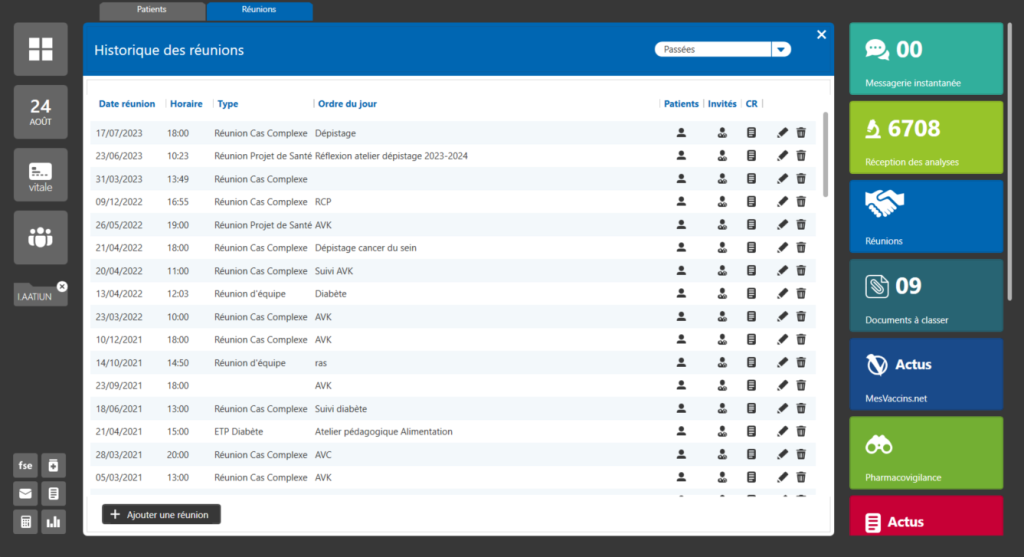This screenshot has height=557, width=1024.
Task: Select the Réunions tab
Action: [x=259, y=10]
